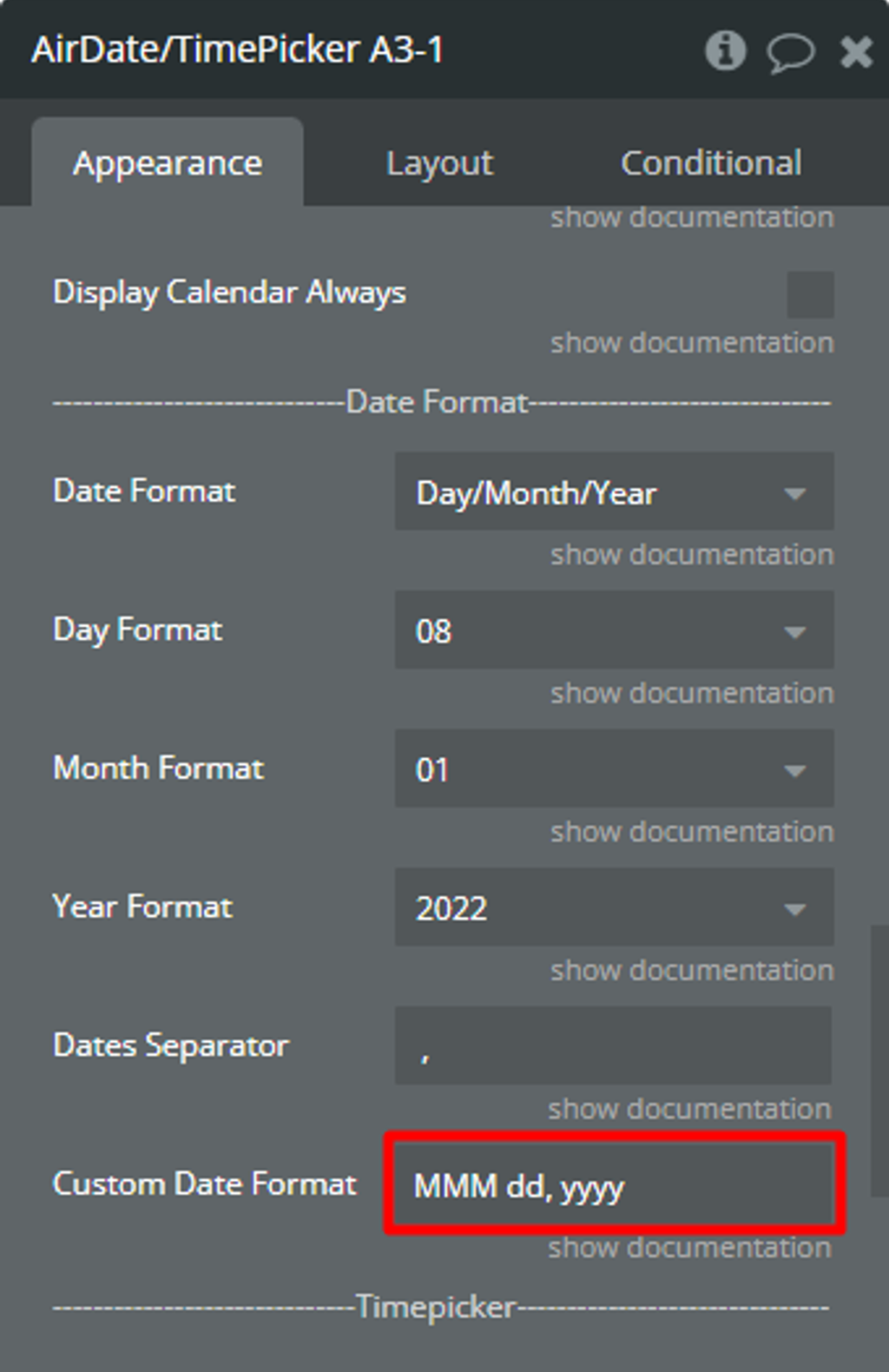This screenshot has width=889, height=1372.
Task: Expand the Year Format dropdown
Action: pos(614,907)
